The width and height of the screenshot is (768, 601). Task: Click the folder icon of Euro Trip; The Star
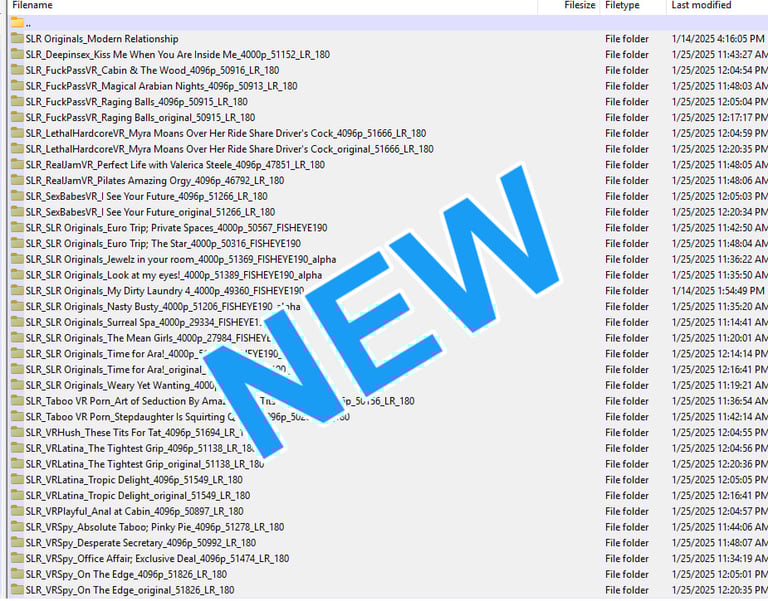tap(18, 243)
